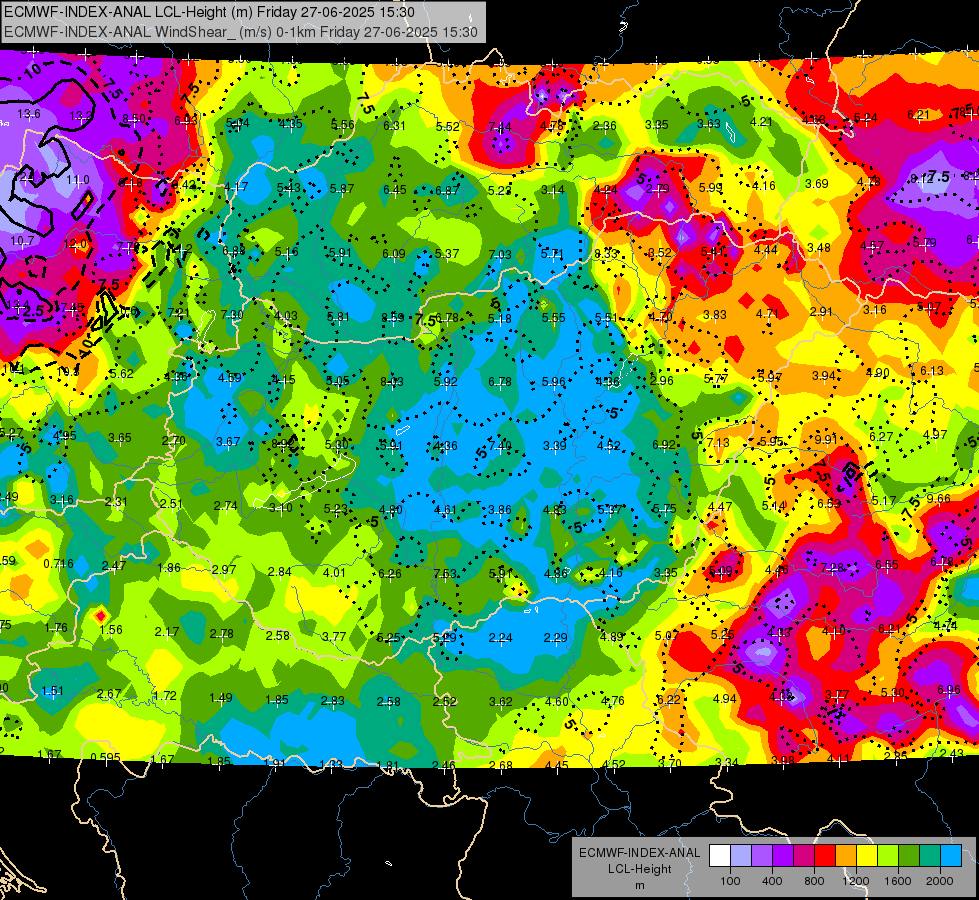
Task: Click the wind shear value 8.03
Action: [392, 382]
